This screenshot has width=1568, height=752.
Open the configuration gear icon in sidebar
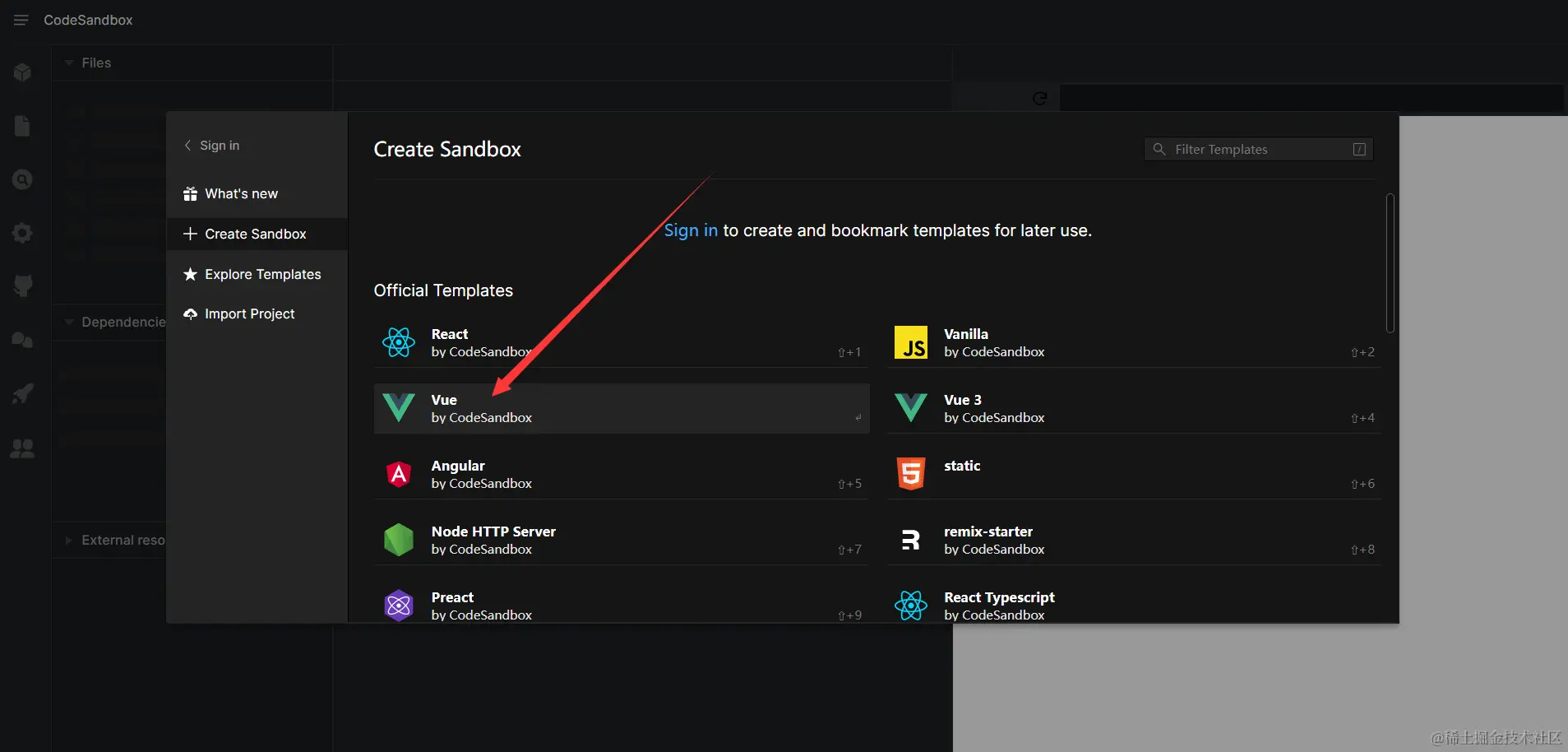(x=23, y=233)
